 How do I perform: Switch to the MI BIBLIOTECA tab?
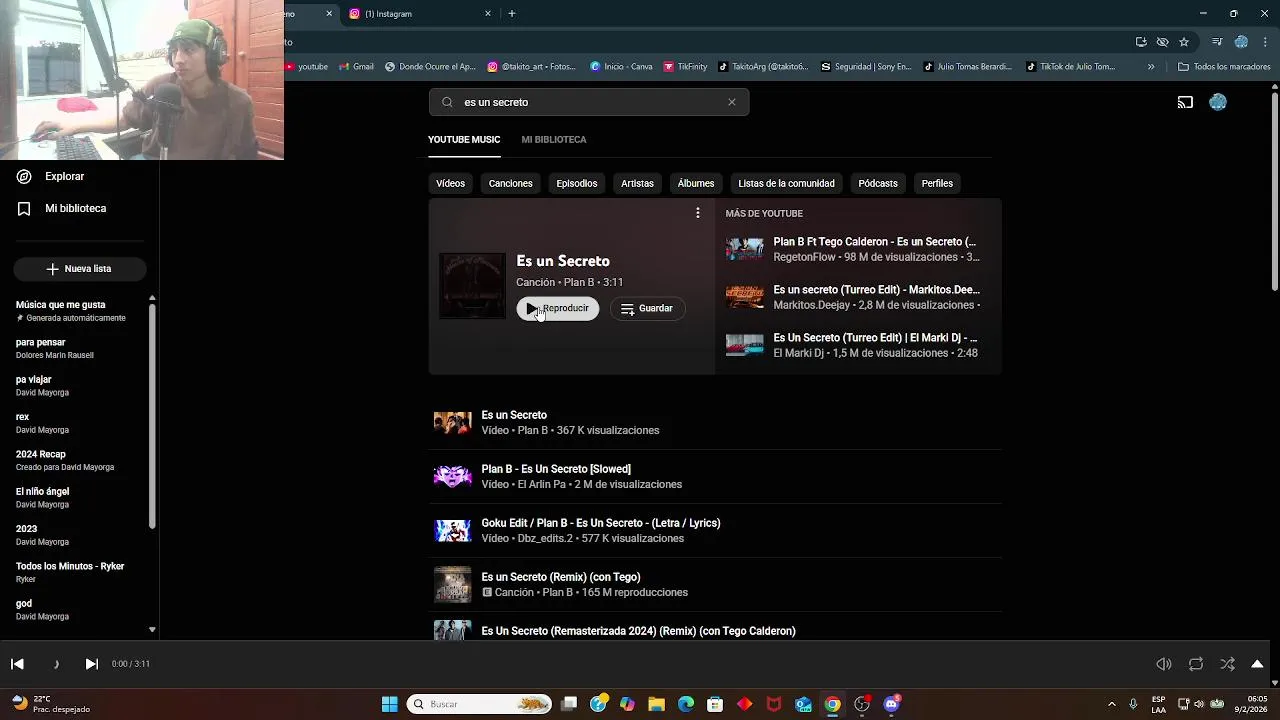coord(554,140)
